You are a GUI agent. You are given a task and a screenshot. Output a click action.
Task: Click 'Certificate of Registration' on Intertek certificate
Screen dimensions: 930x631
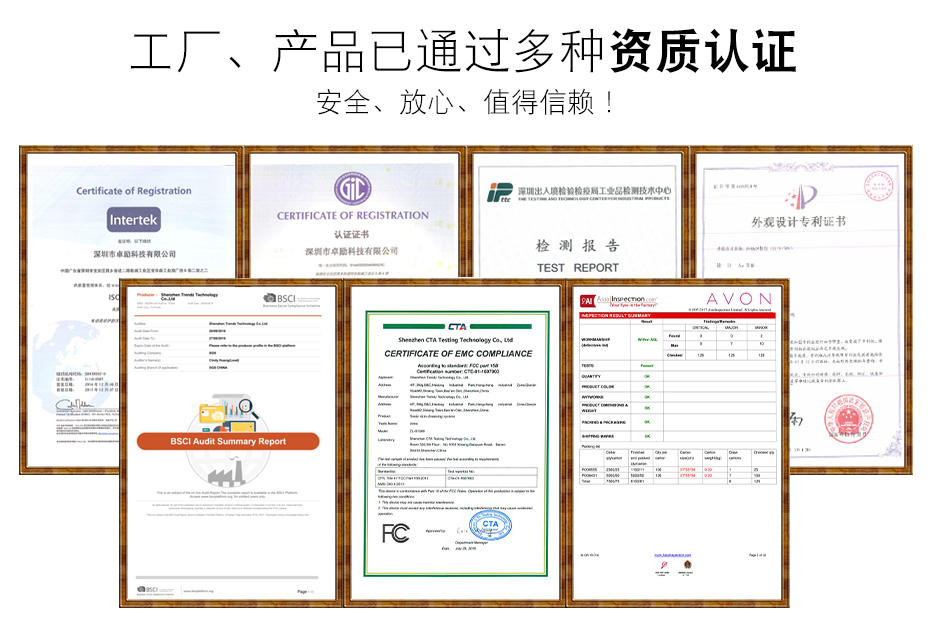(x=133, y=191)
